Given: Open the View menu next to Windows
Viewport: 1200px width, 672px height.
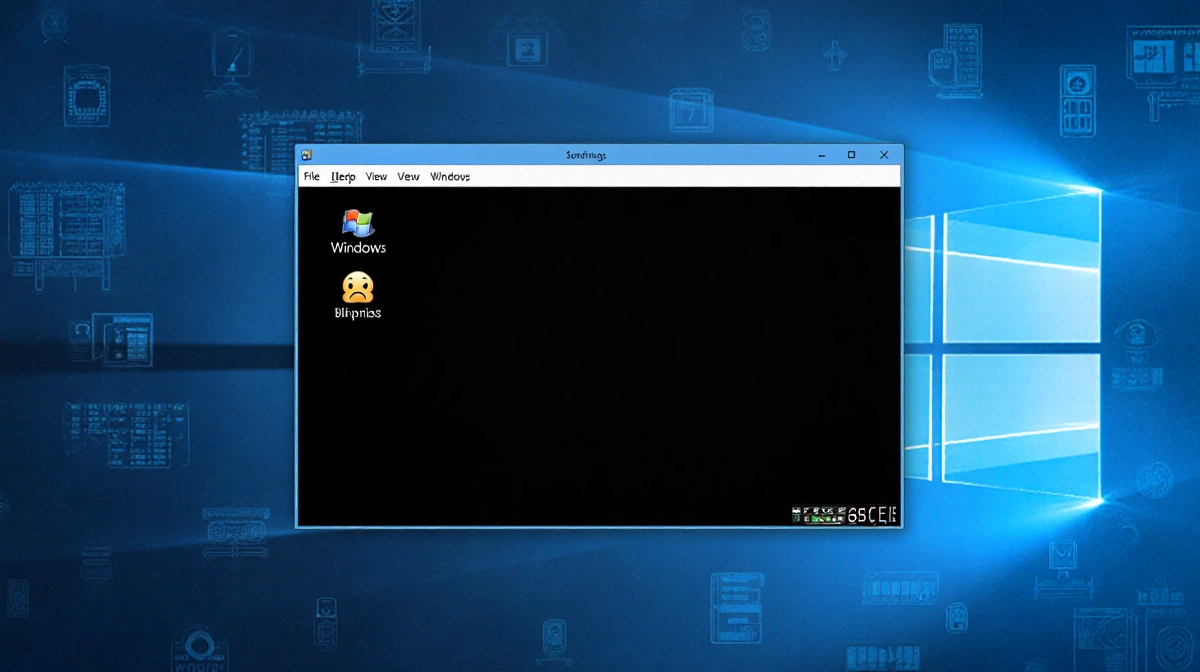Looking at the screenshot, I should pos(408,177).
